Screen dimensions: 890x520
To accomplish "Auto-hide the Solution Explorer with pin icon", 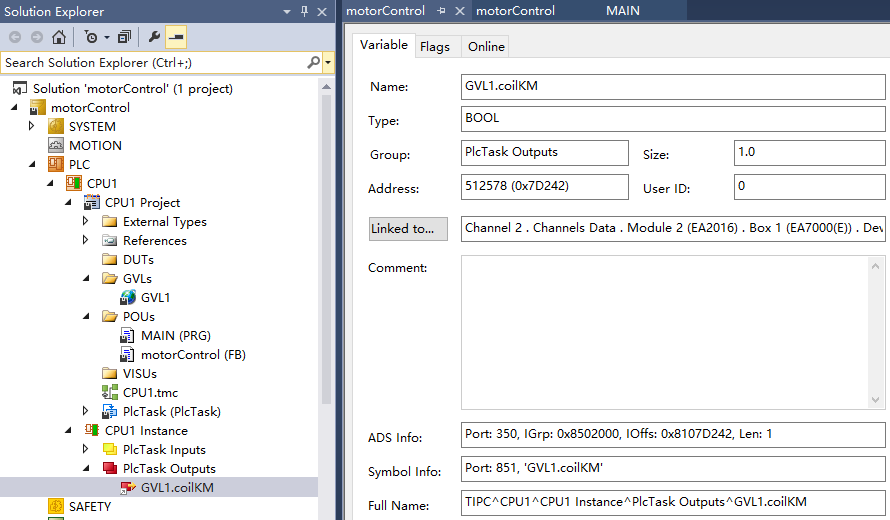I will 304,11.
